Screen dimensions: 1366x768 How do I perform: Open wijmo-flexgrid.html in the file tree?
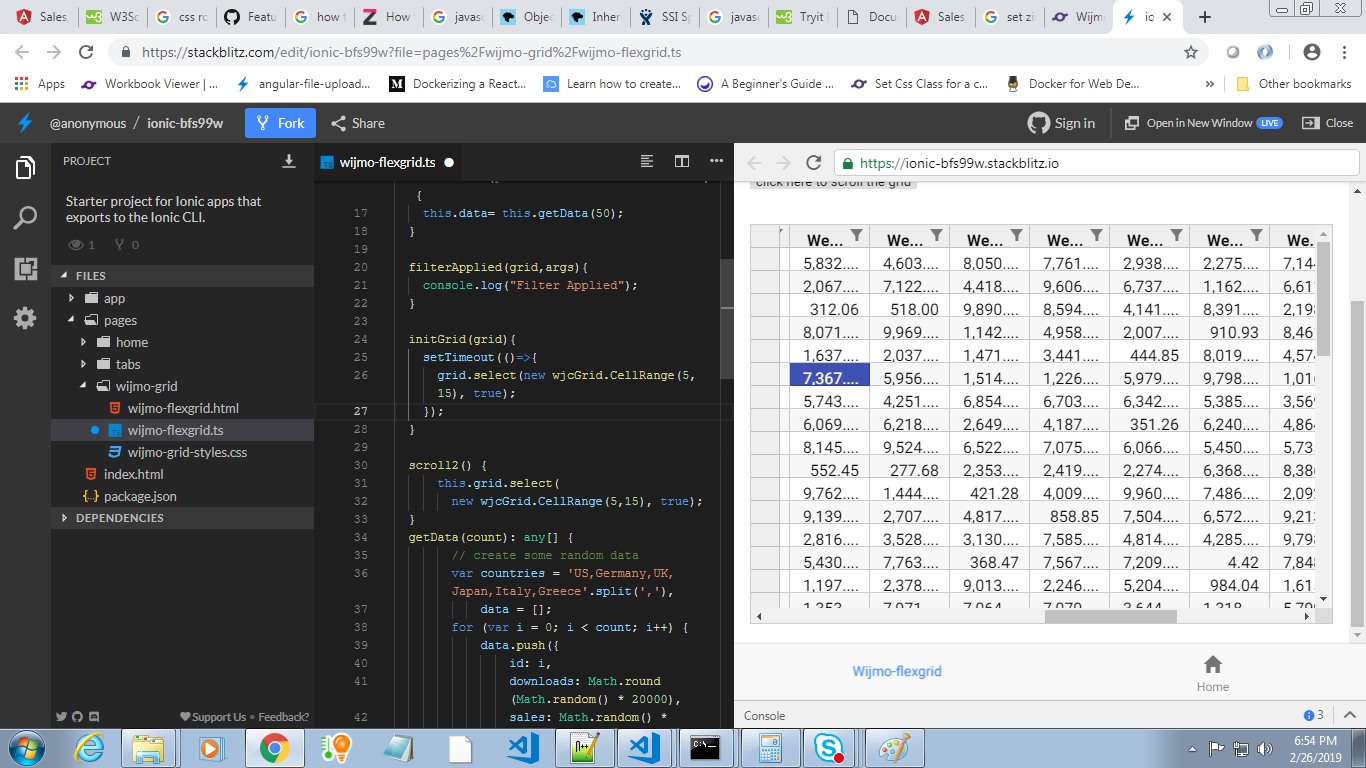click(183, 408)
